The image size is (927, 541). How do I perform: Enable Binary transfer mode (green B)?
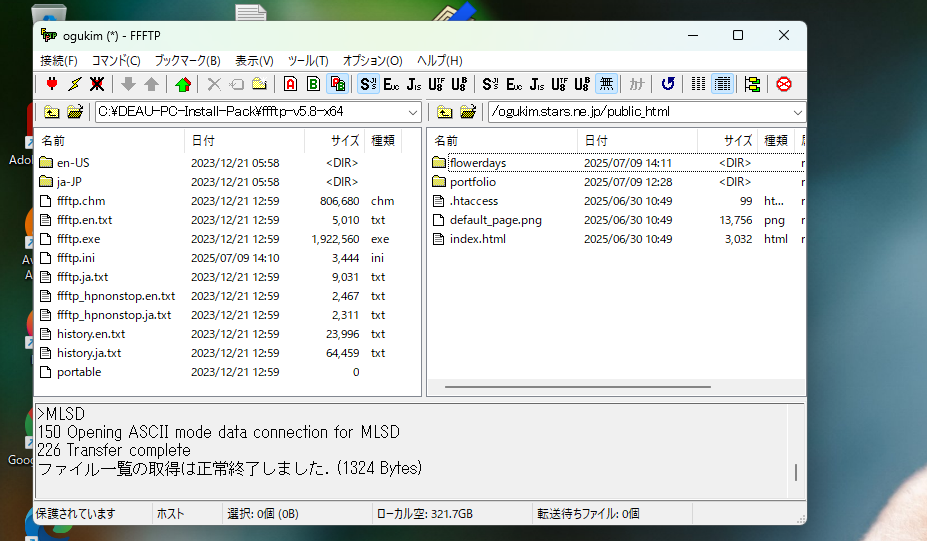pyautogui.click(x=313, y=84)
